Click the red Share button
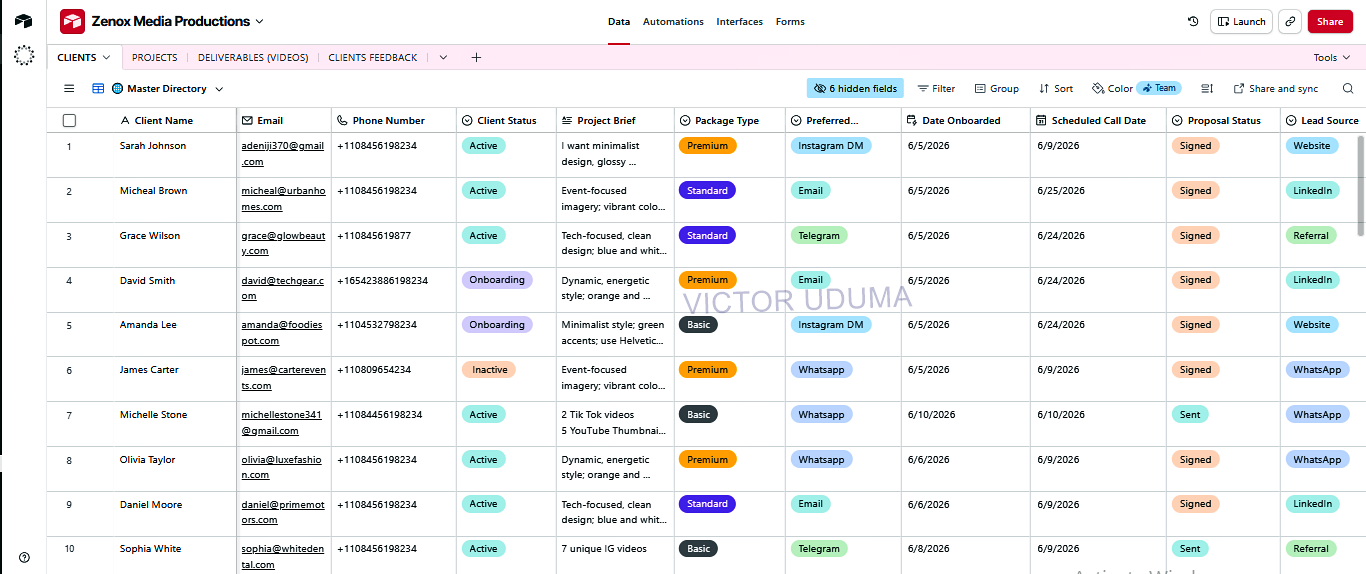The height and width of the screenshot is (574, 1366). [x=1330, y=21]
